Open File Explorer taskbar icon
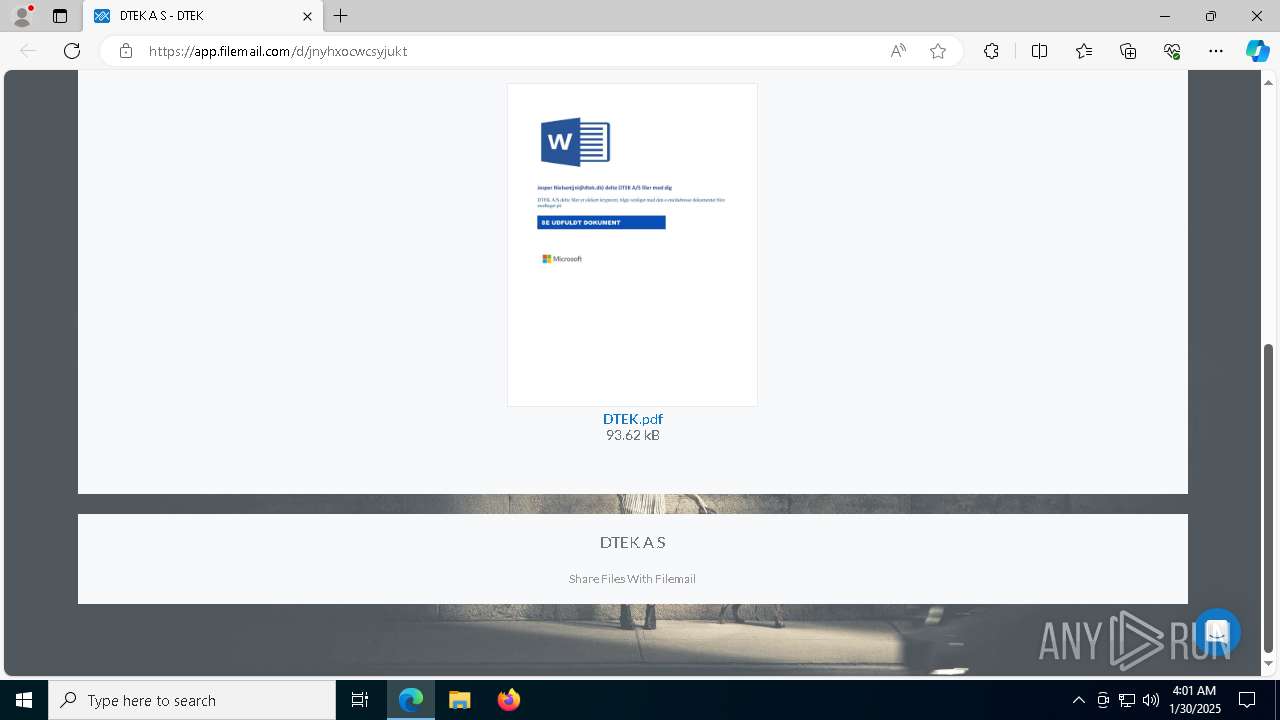The width and height of the screenshot is (1280, 720). (x=459, y=700)
